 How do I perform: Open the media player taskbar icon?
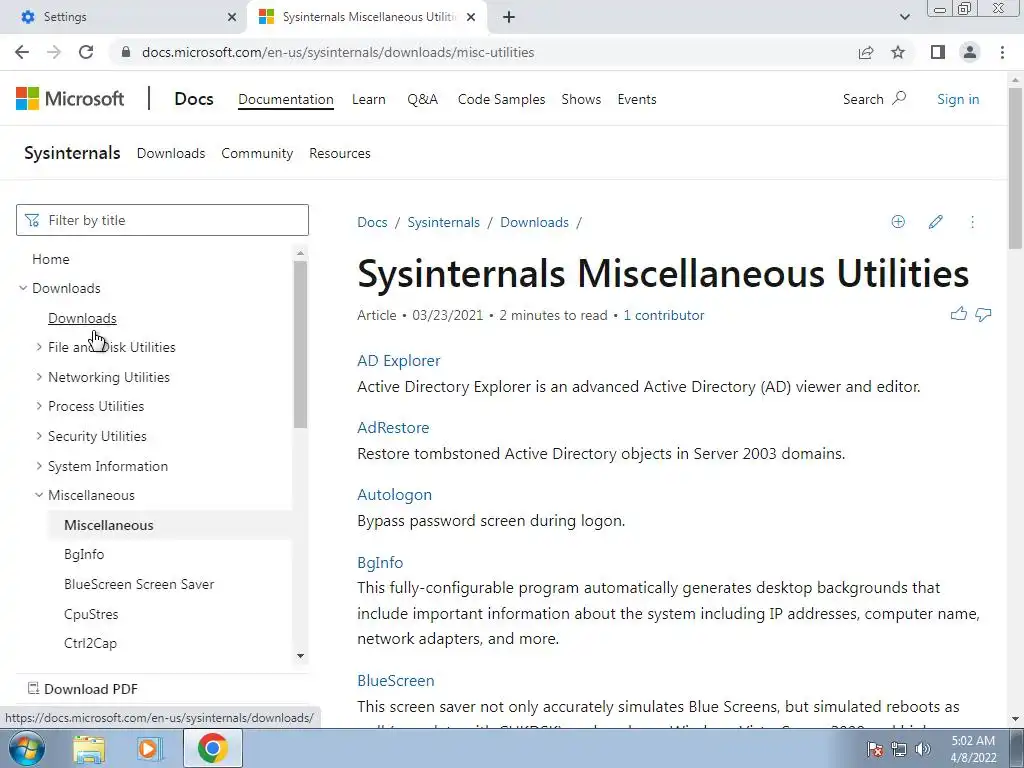pyautogui.click(x=150, y=748)
